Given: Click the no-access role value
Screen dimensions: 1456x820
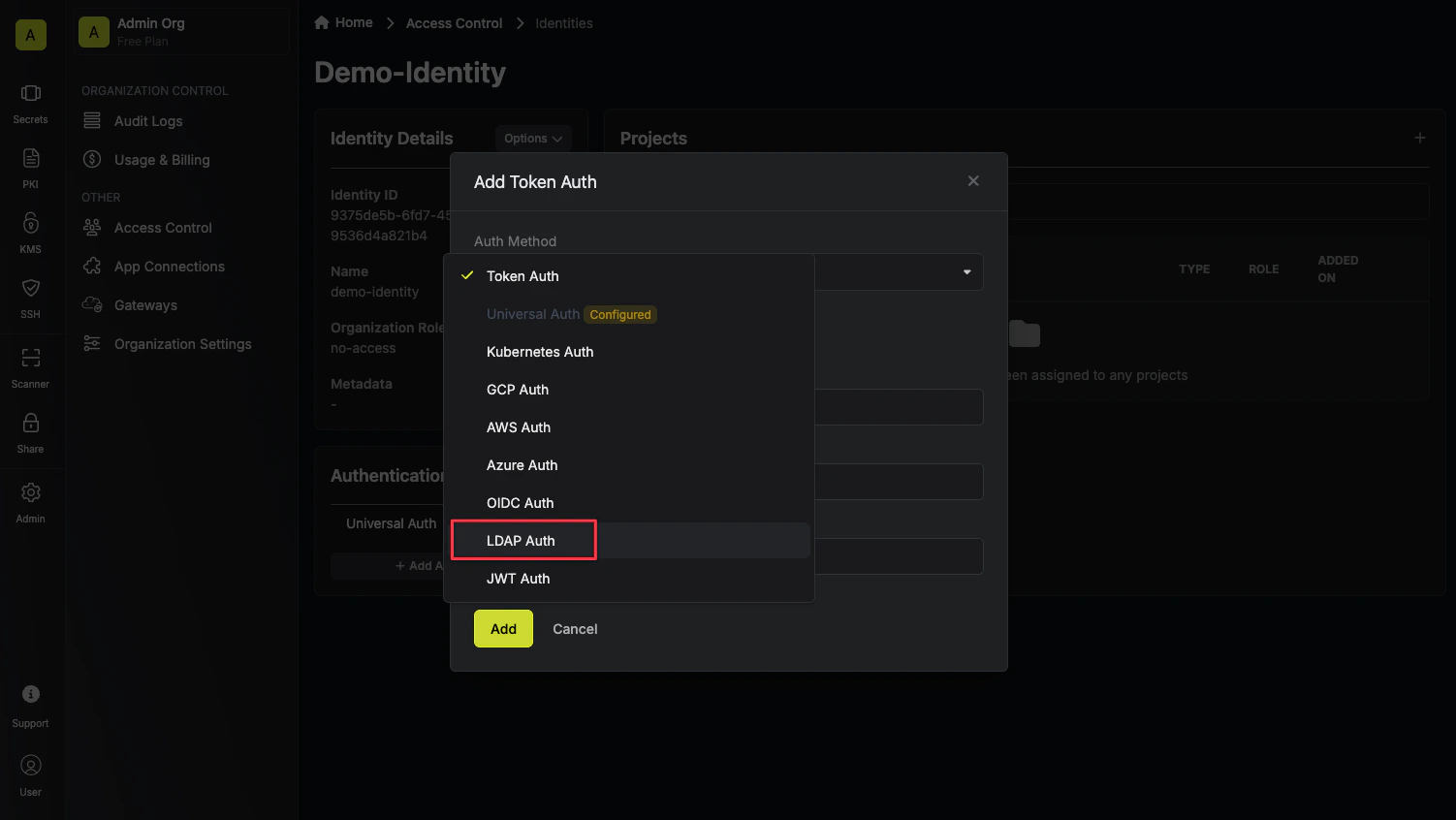Looking at the screenshot, I should click(x=363, y=348).
